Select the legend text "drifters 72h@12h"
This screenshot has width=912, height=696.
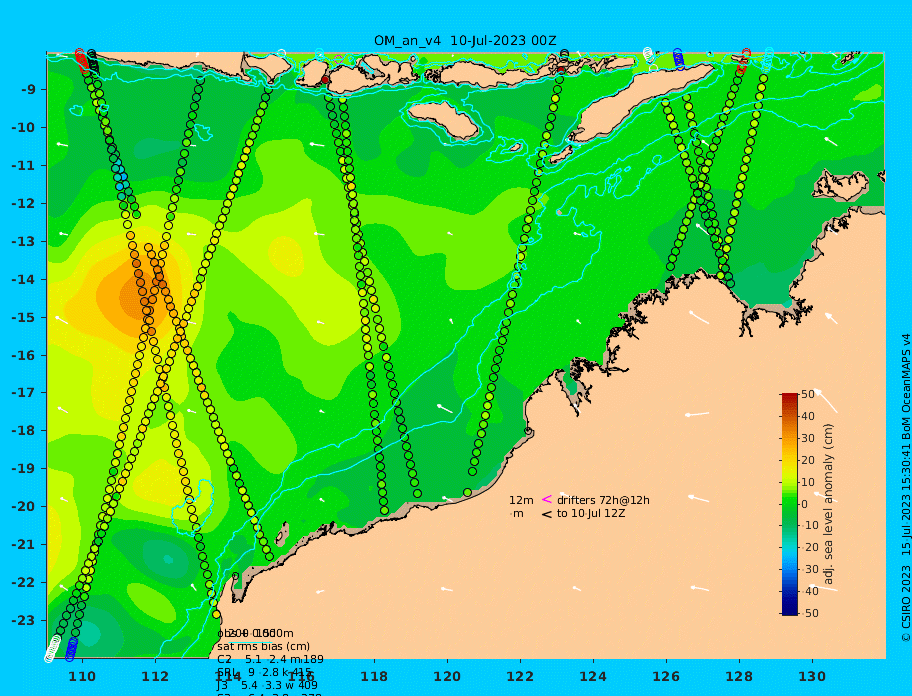(603, 500)
